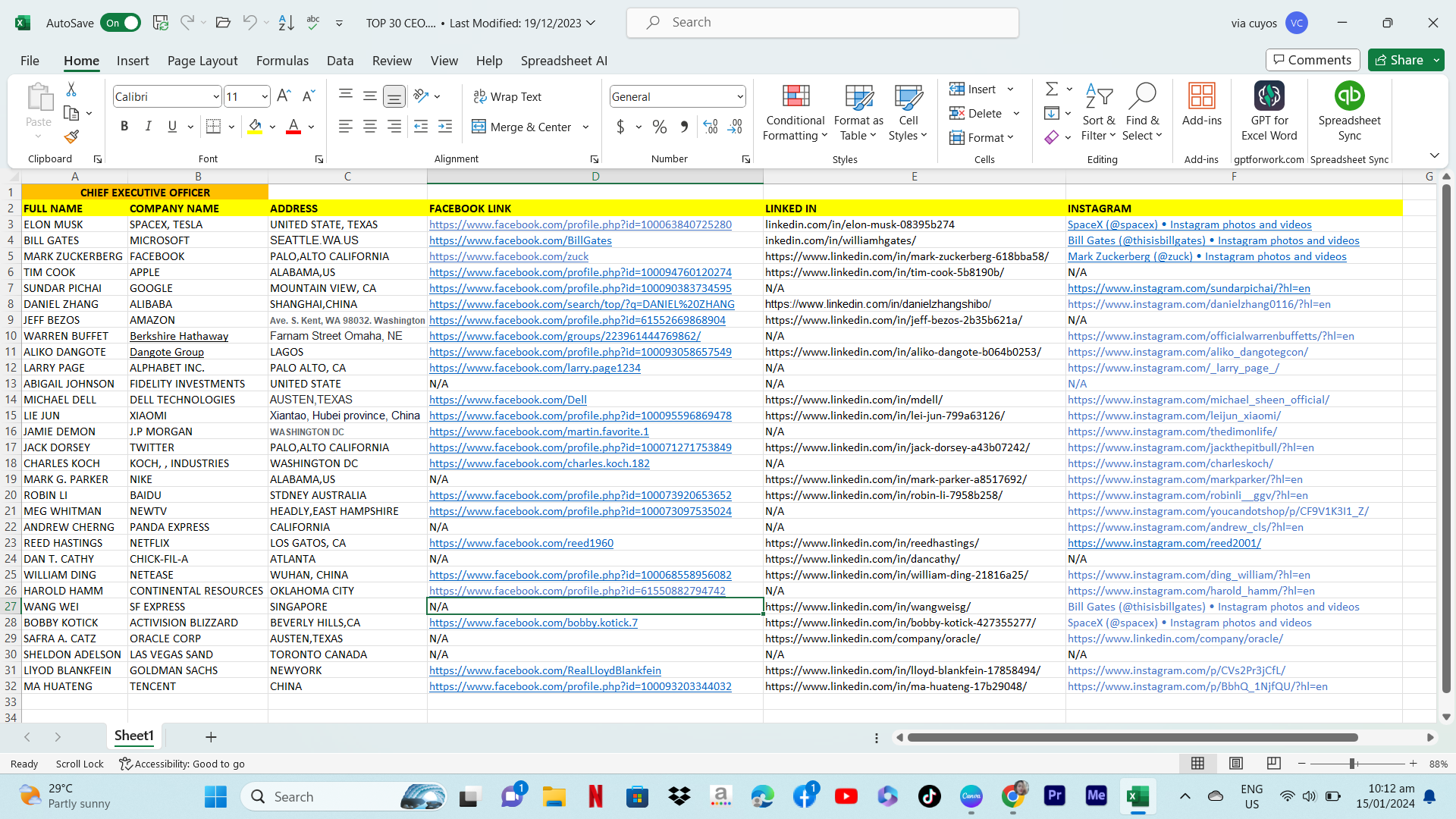Click the Copy icon in Clipboard group
Image resolution: width=1456 pixels, height=819 pixels.
[x=71, y=113]
